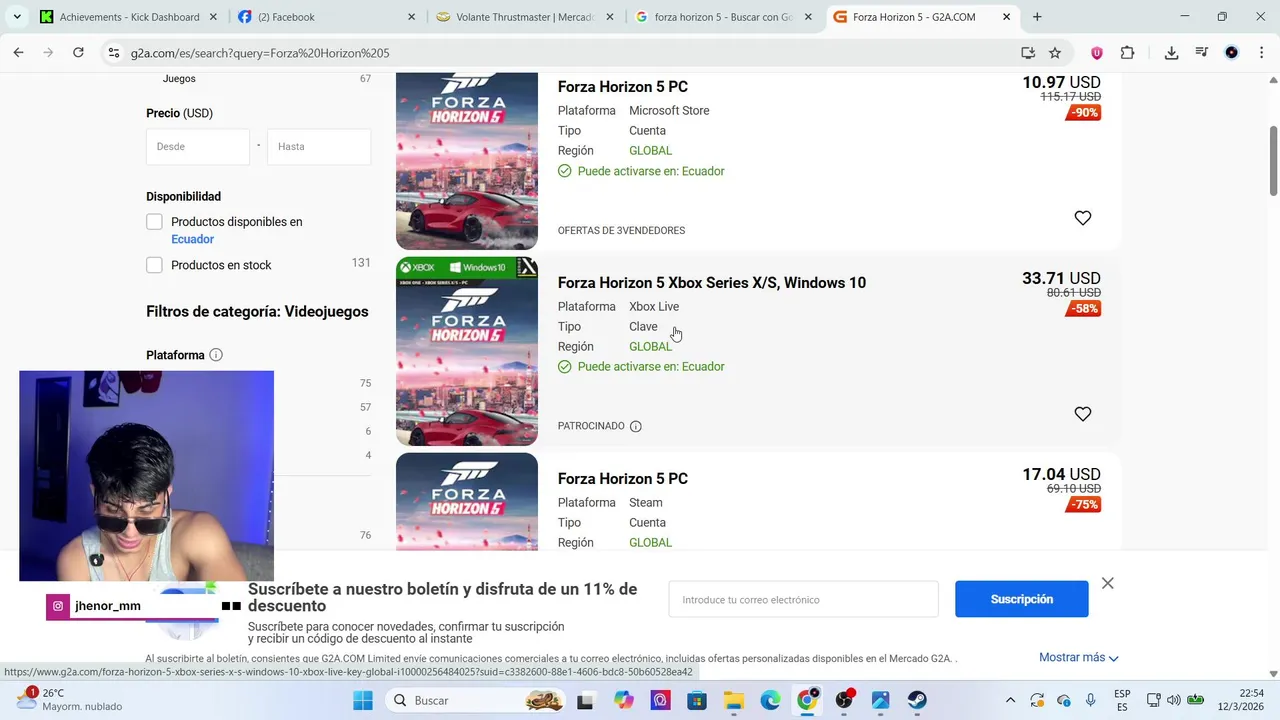
Task: Click the page vertical scrollbar thumb
Action: (1273, 161)
